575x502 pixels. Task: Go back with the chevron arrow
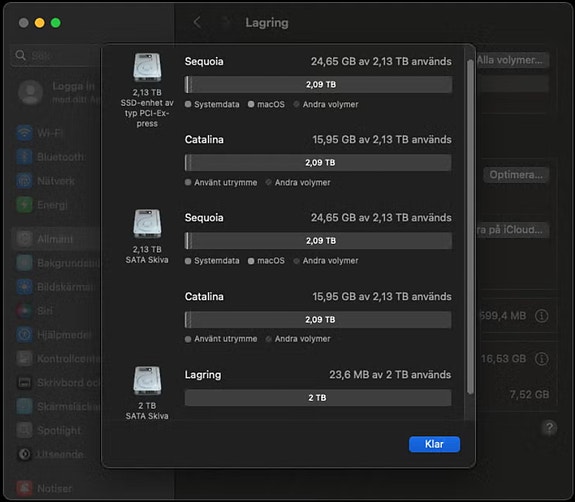coord(197,22)
